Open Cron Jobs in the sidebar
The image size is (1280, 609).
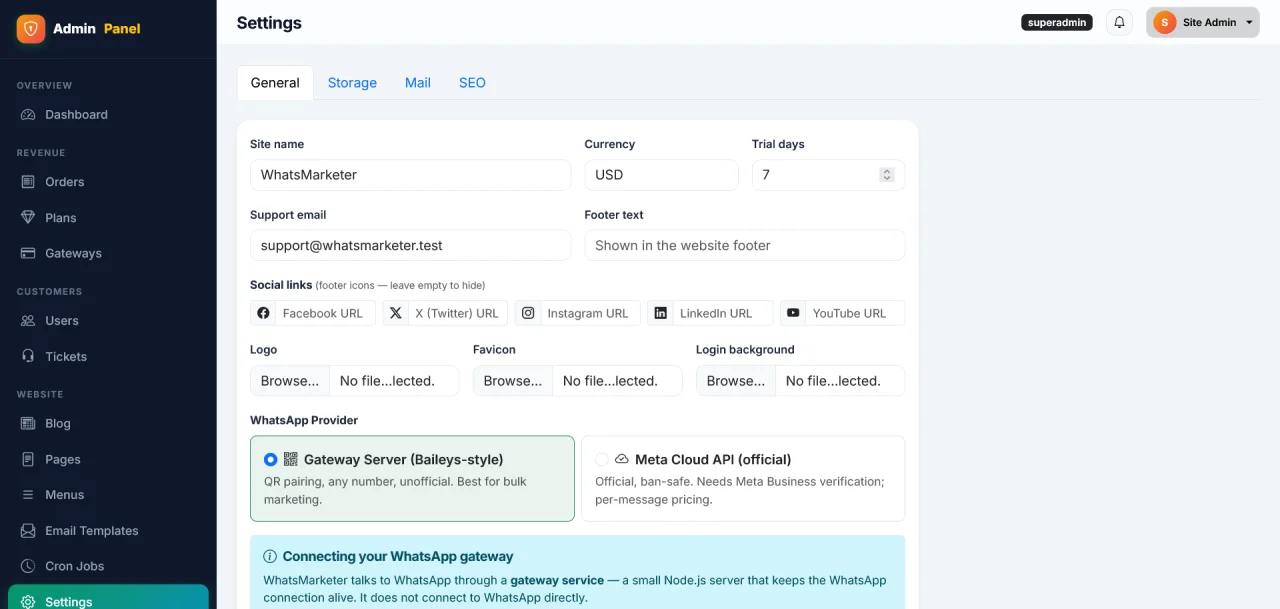point(108,566)
